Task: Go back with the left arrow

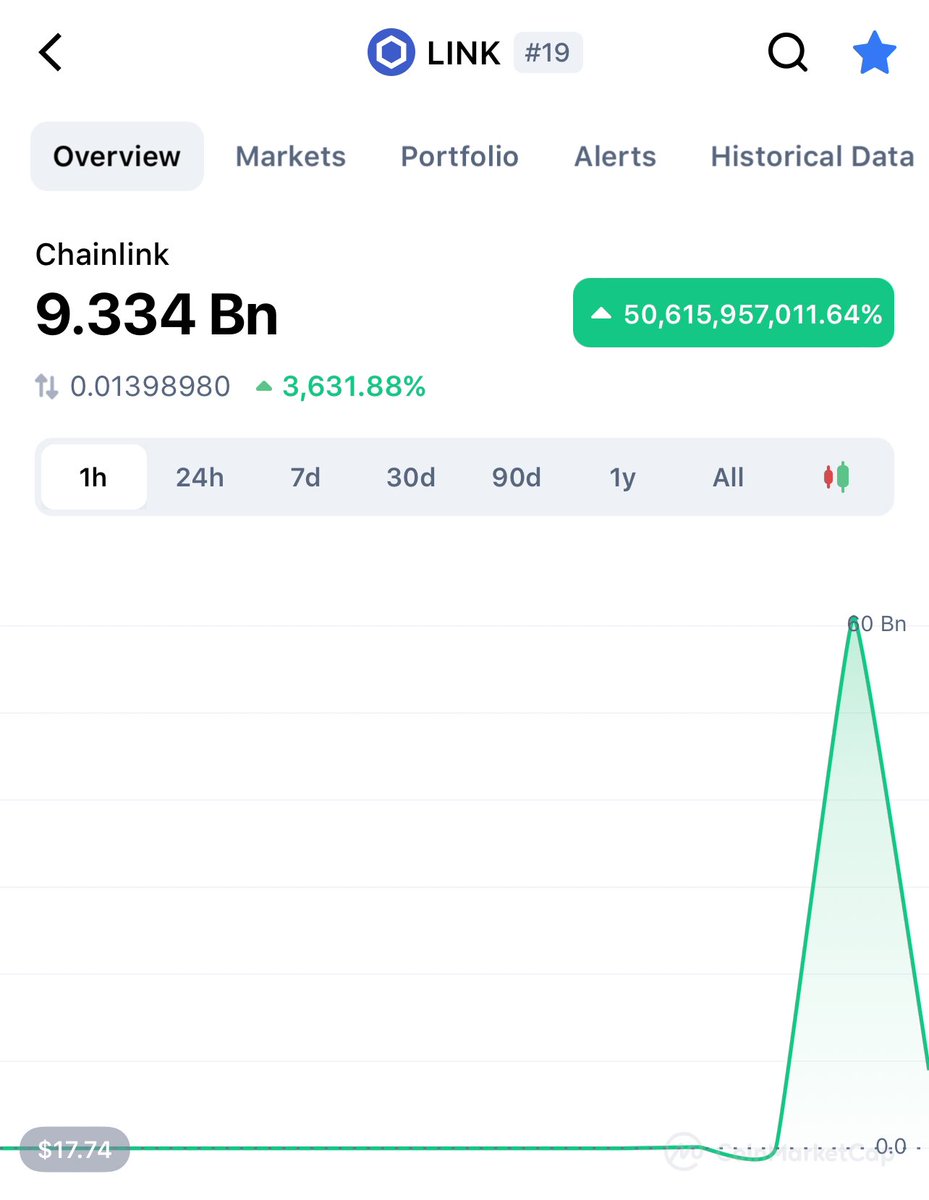Action: pos(50,52)
